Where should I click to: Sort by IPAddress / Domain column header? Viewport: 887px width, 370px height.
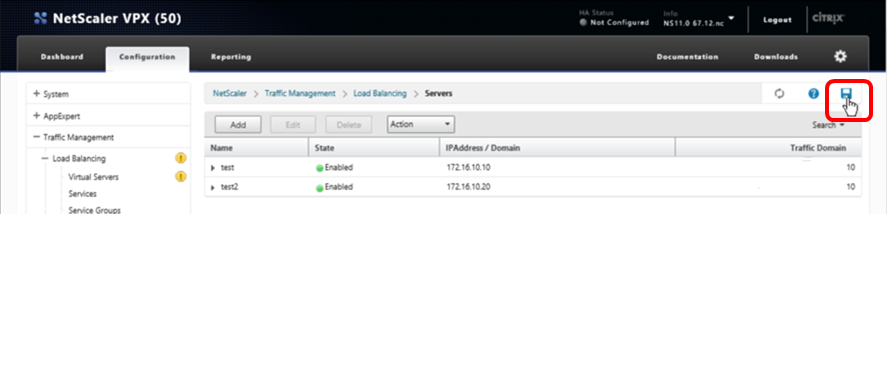[x=557, y=148]
